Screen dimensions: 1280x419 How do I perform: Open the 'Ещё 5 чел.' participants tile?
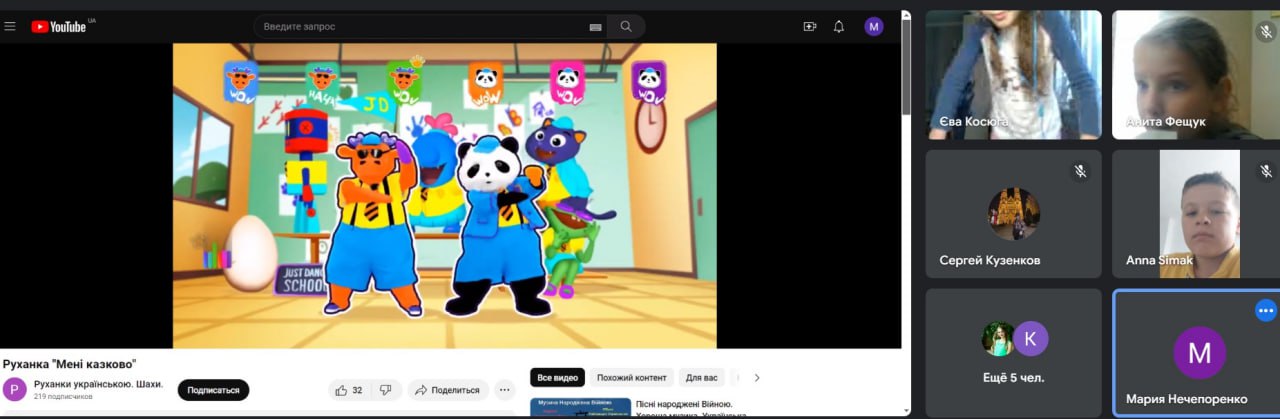(1014, 352)
